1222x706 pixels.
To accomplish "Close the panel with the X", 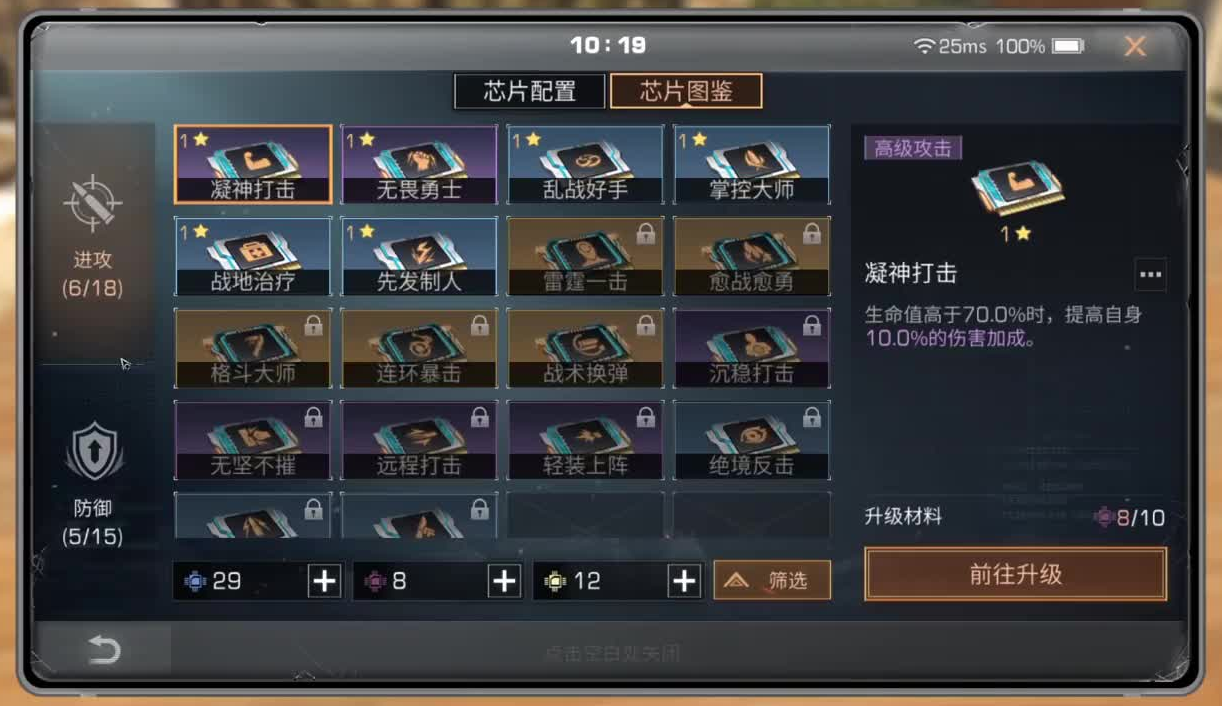I will tap(1135, 46).
